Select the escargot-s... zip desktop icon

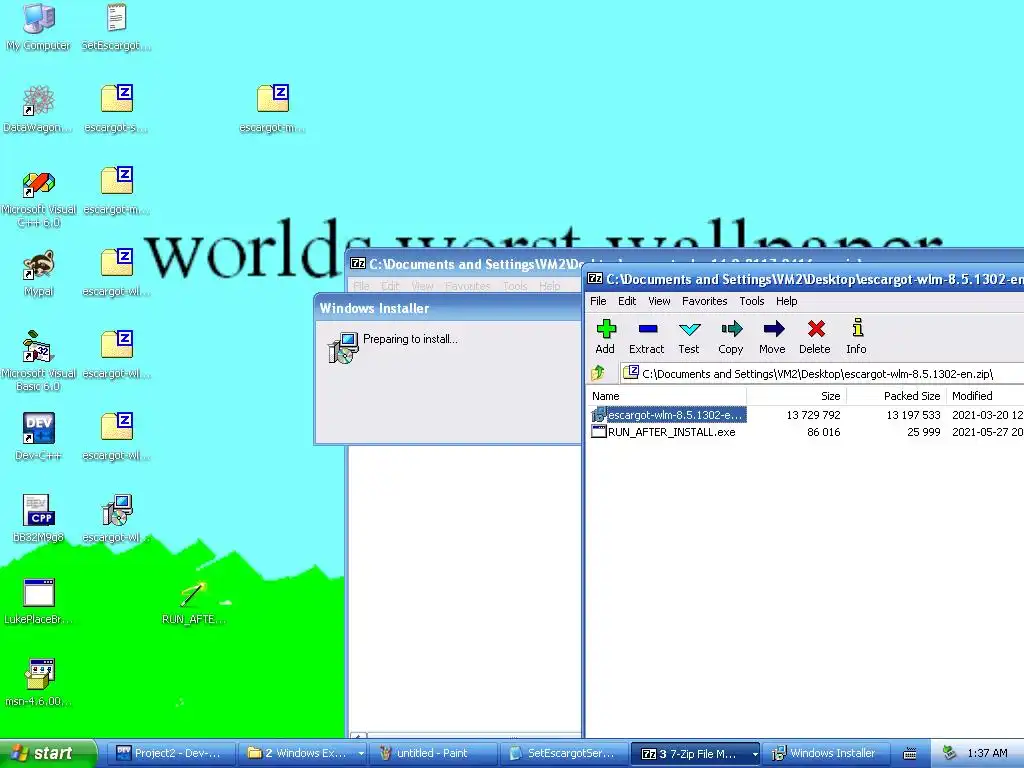(x=116, y=108)
